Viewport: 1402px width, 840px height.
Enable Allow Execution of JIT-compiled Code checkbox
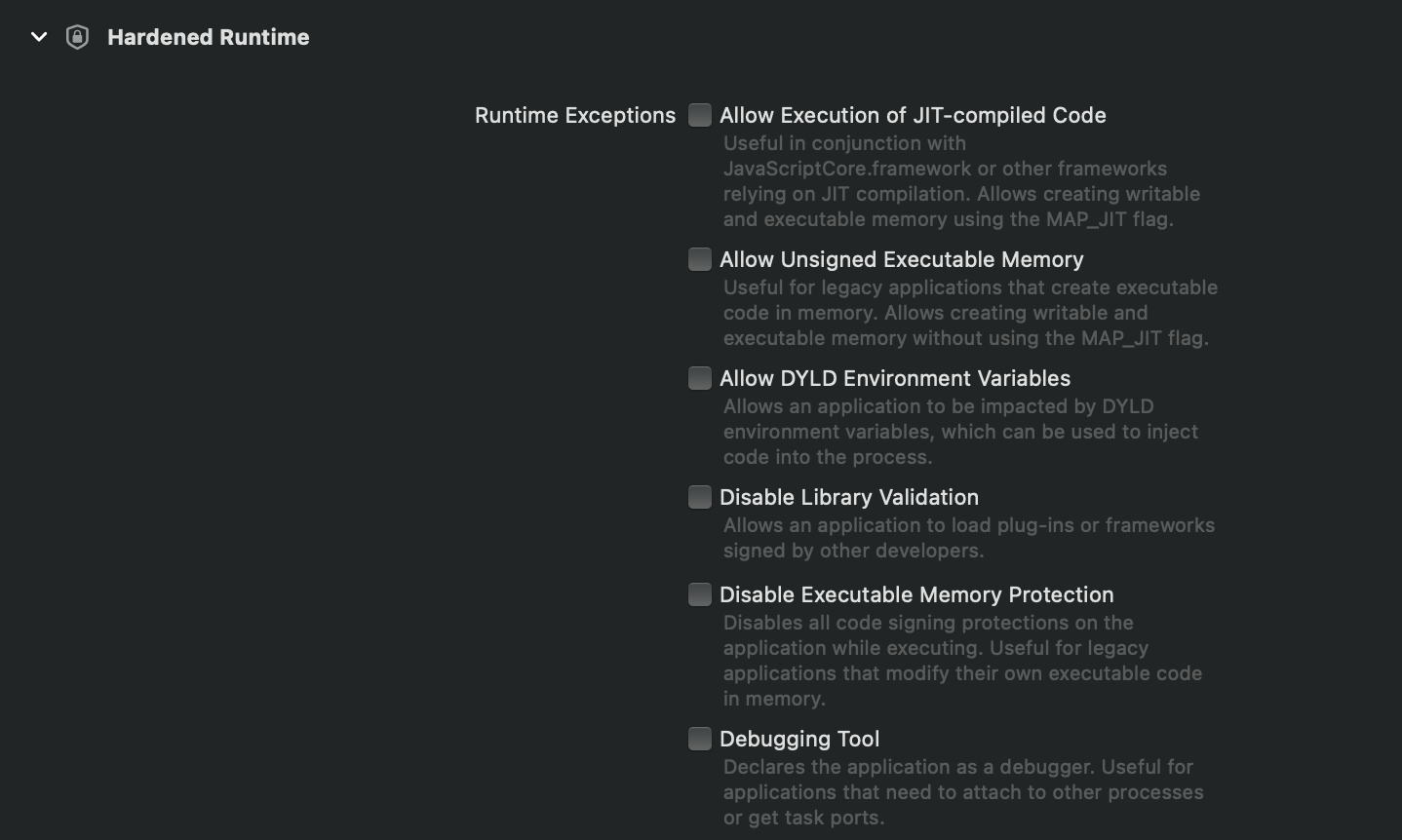(700, 115)
